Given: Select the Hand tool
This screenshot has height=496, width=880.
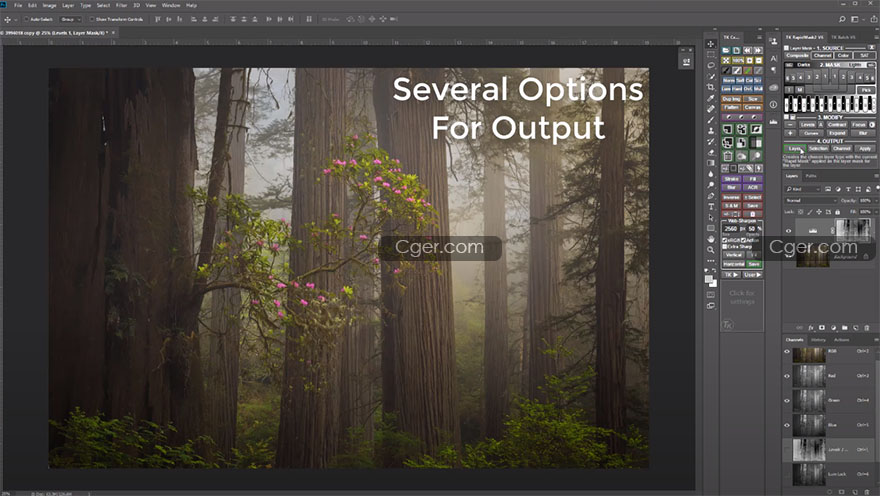Looking at the screenshot, I should (711, 239).
